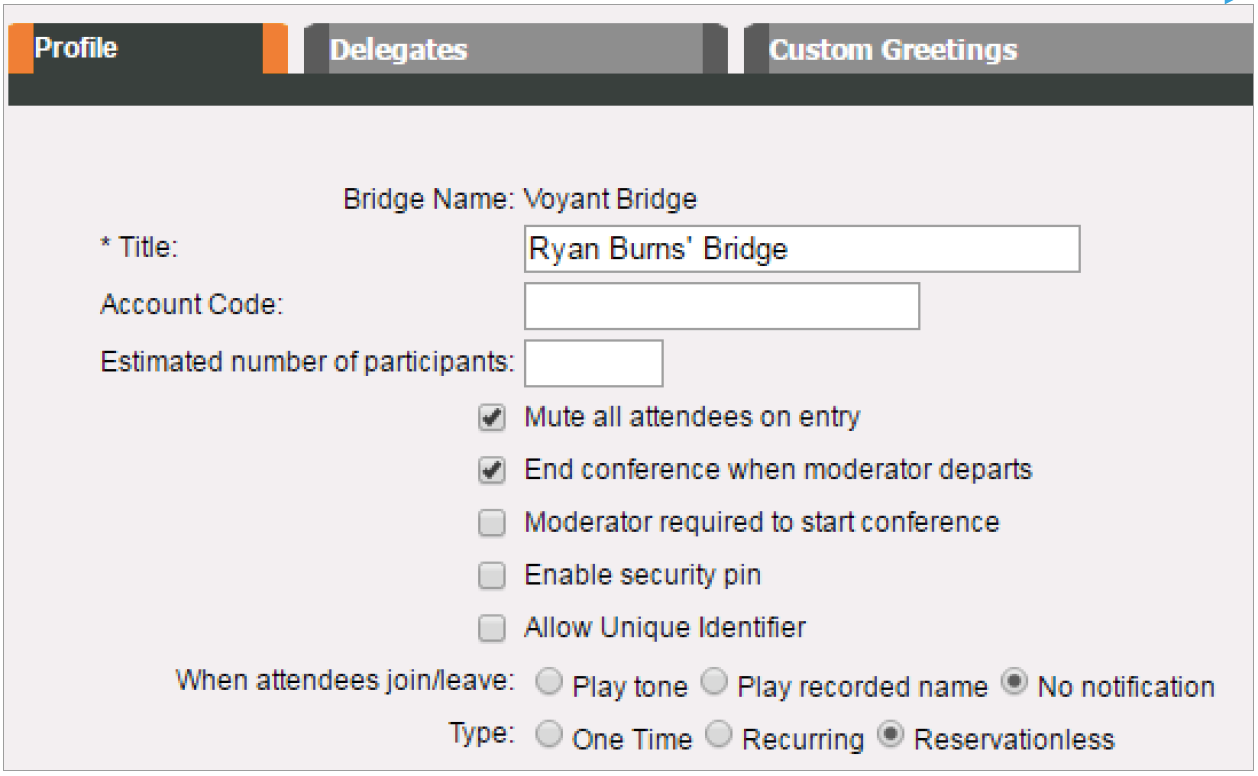The height and width of the screenshot is (776, 1258).
Task: Select the No notification radio button
Action: tap(1014, 684)
